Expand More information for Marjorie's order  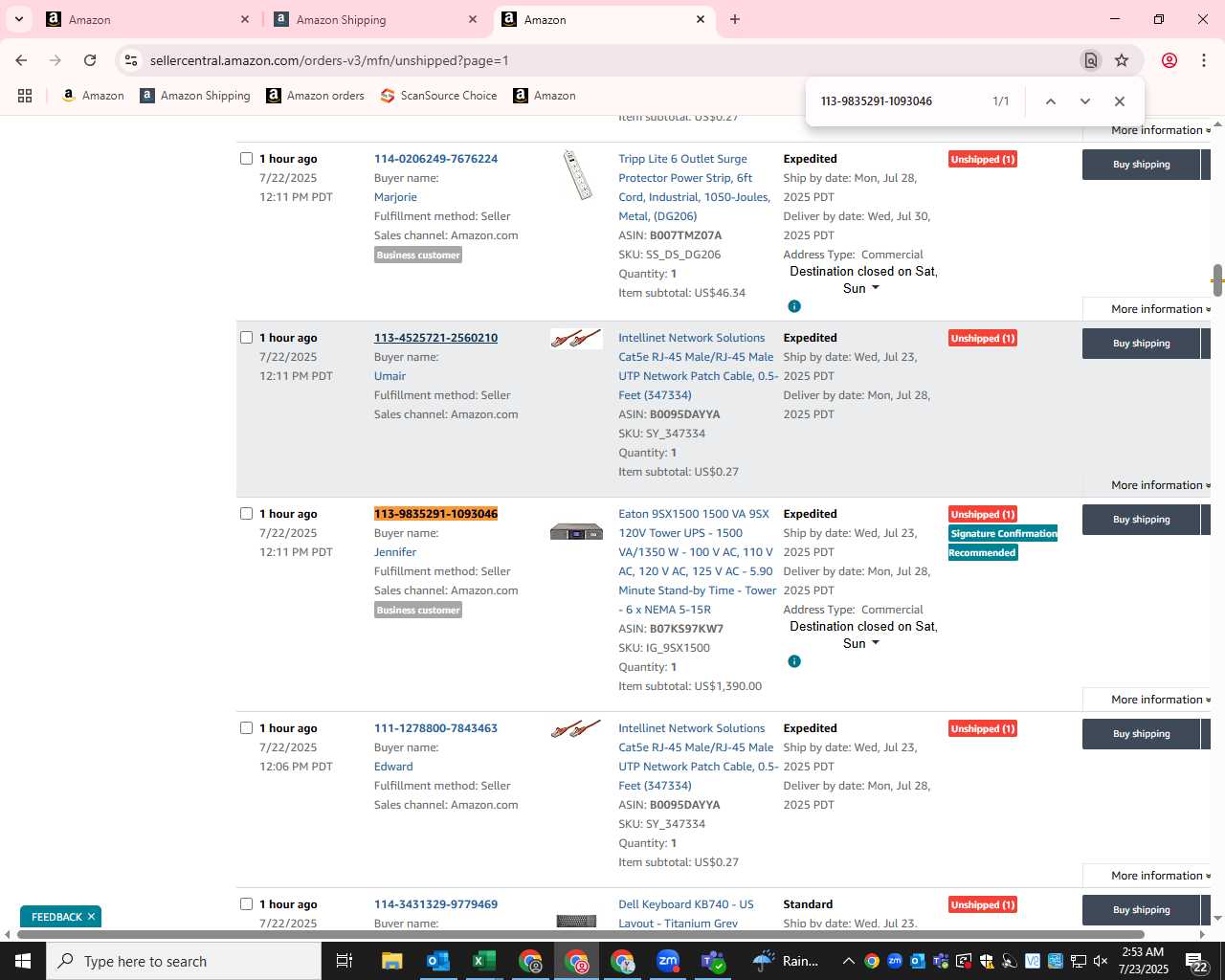[1160, 309]
